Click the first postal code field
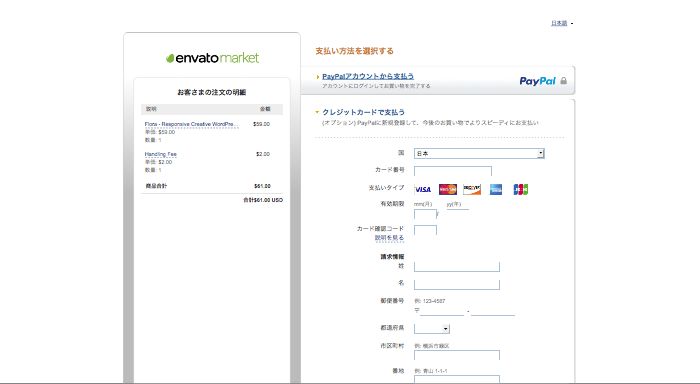This screenshot has height=384, width=700. pyautogui.click(x=442, y=311)
